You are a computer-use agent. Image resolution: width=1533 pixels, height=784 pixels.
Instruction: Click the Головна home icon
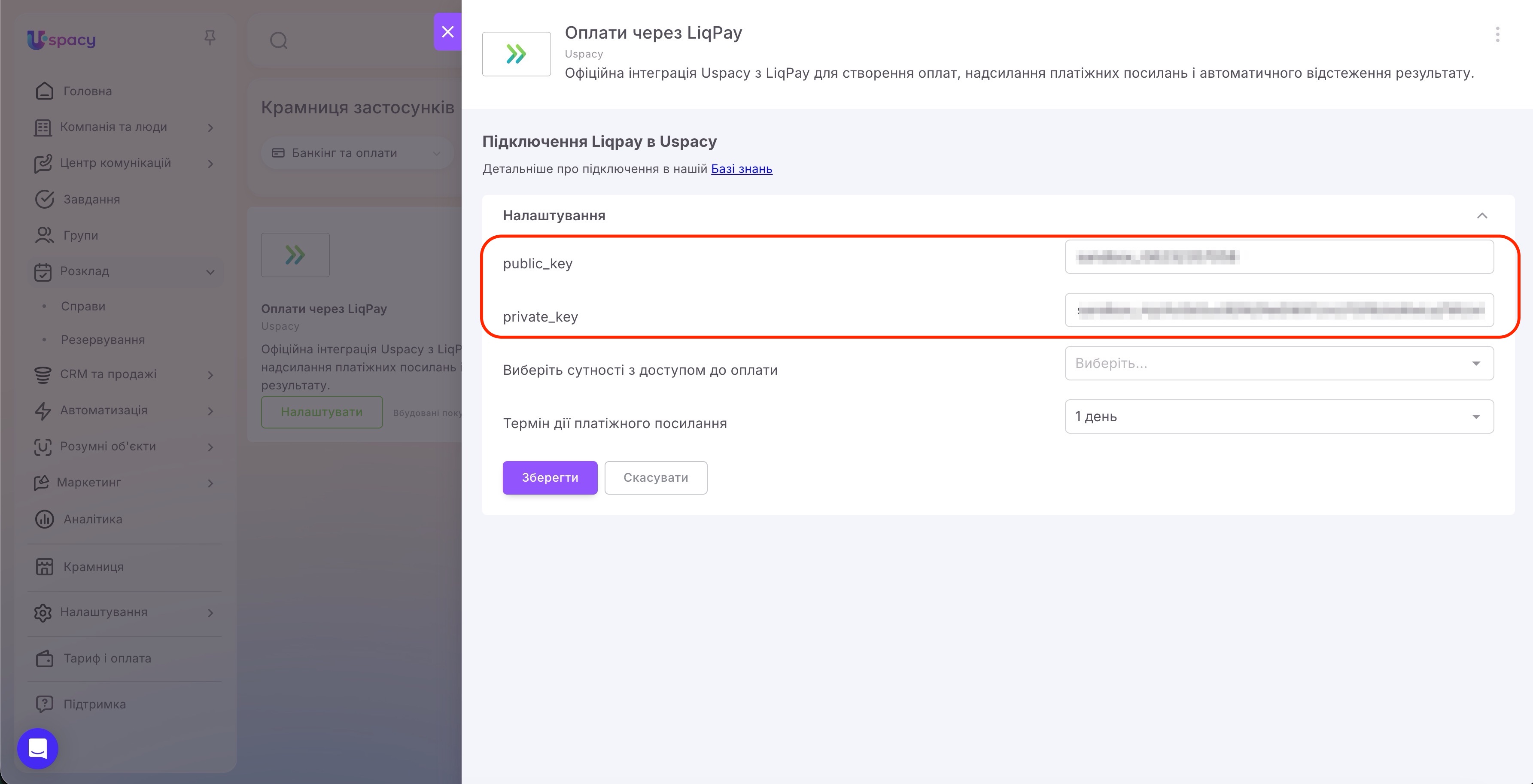[45, 91]
